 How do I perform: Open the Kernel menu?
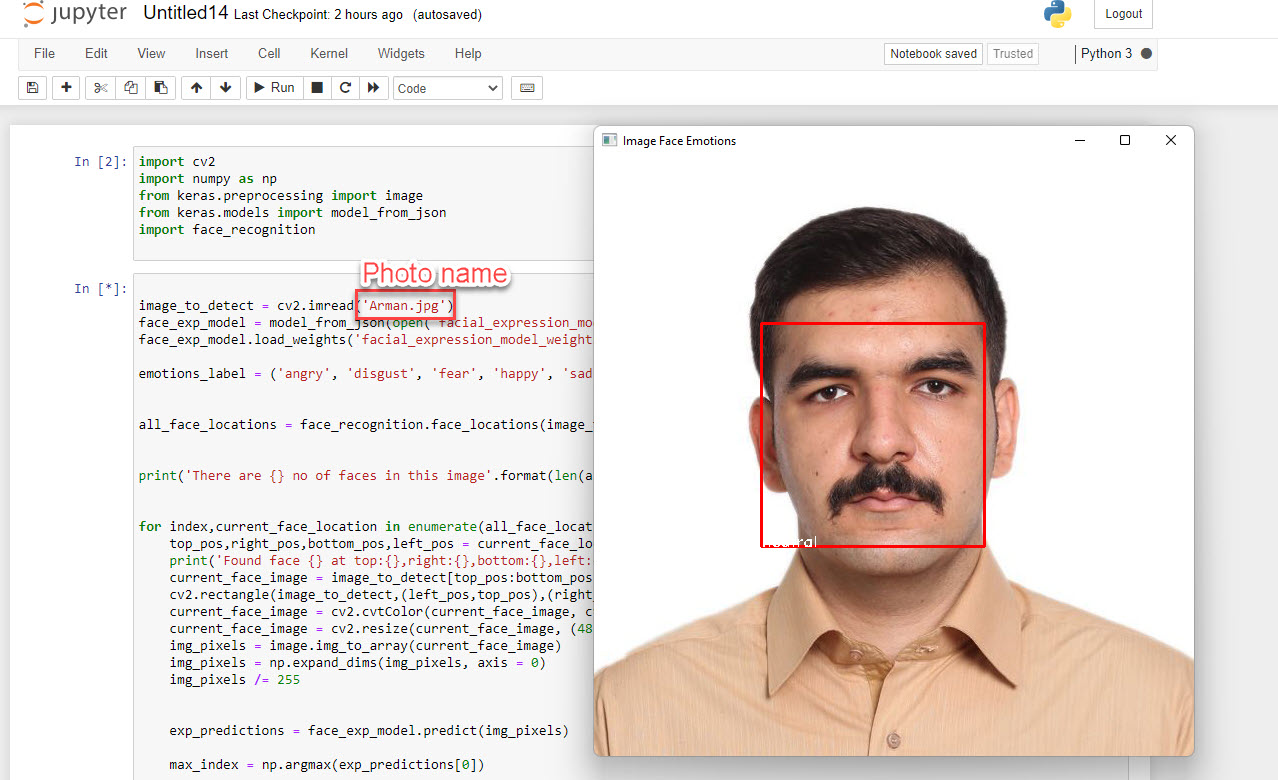pos(328,53)
